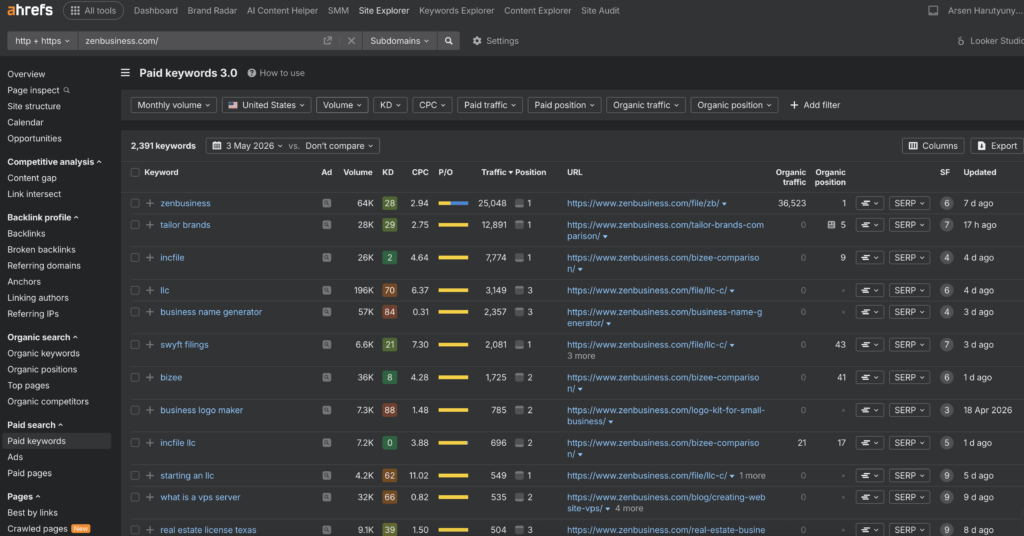This screenshot has width=1024, height=536.
Task: Click the Looker Studio icon
Action: pyautogui.click(x=961, y=40)
